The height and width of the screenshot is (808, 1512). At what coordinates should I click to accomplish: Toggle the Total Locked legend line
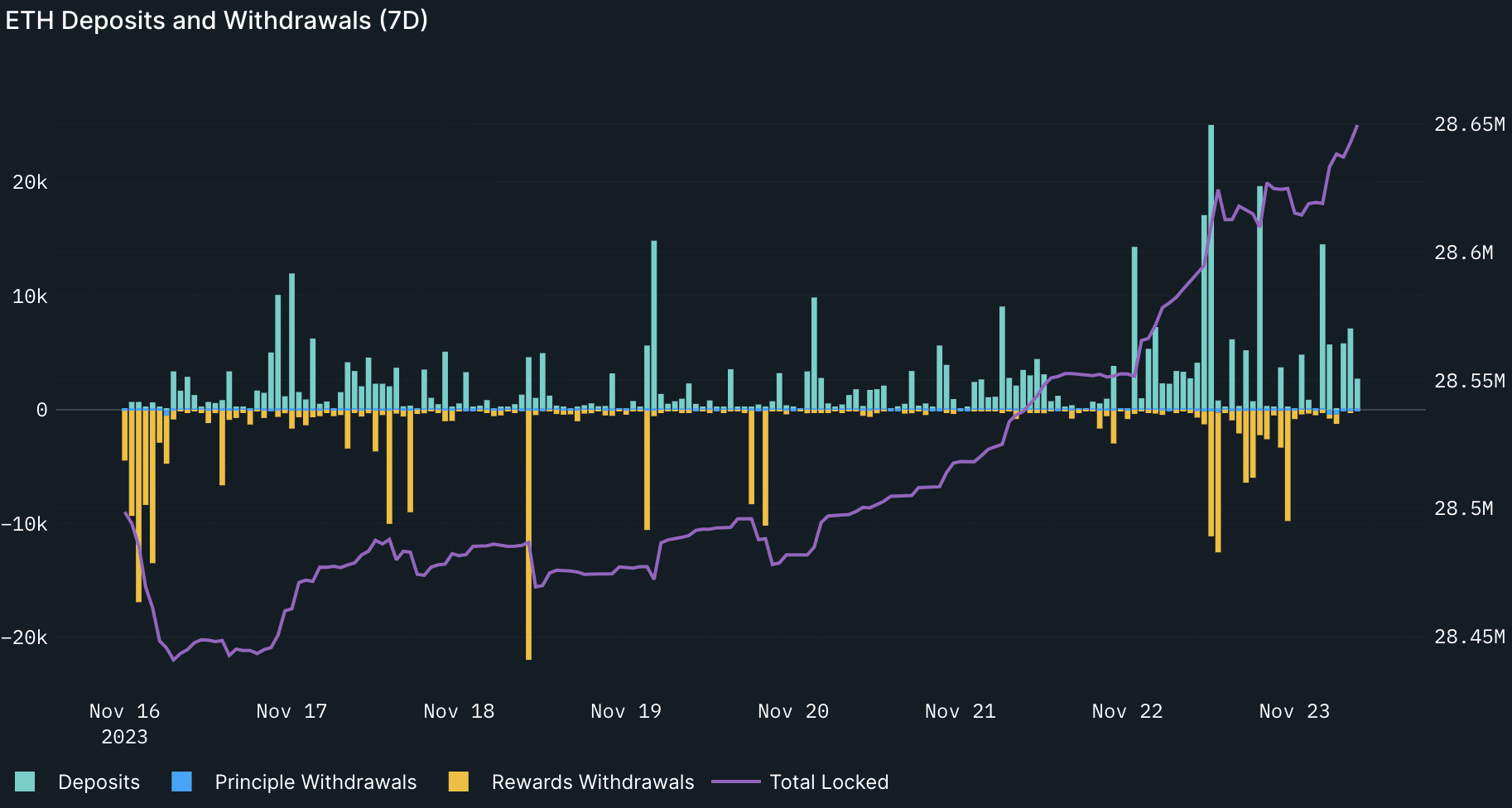(x=736, y=782)
